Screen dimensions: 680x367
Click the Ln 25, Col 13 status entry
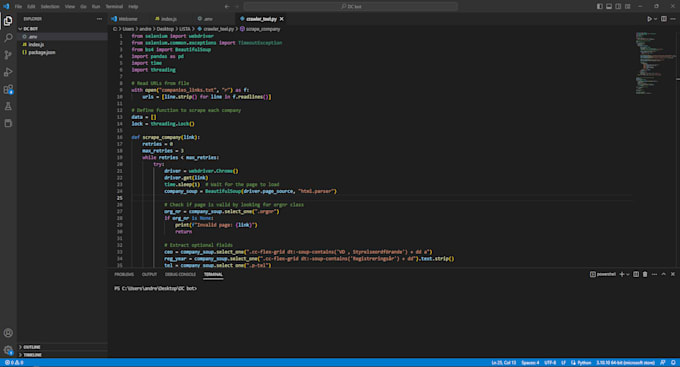point(504,363)
